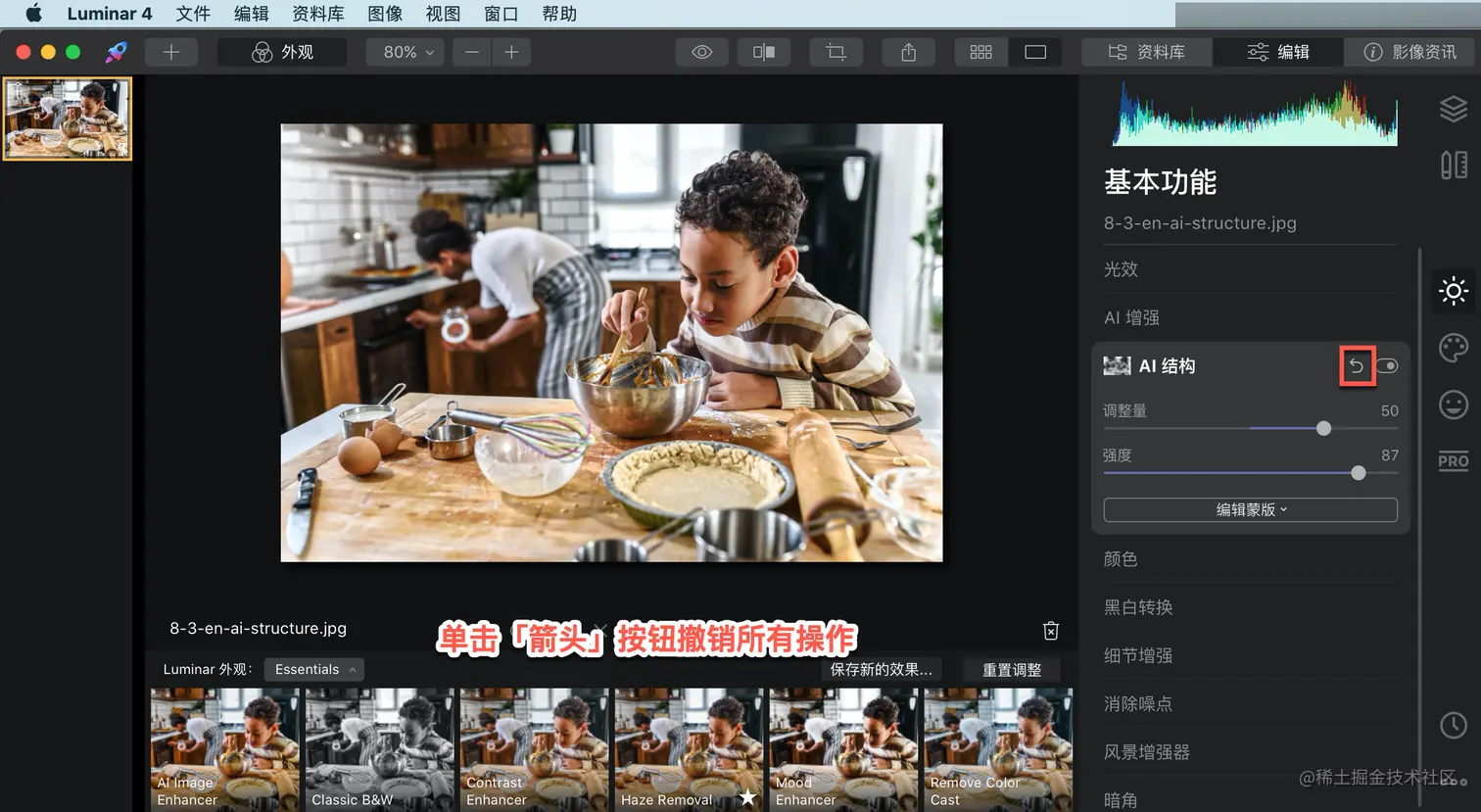Select the 编辑 edit tab
The height and width of the screenshot is (812, 1481).
click(x=1277, y=52)
